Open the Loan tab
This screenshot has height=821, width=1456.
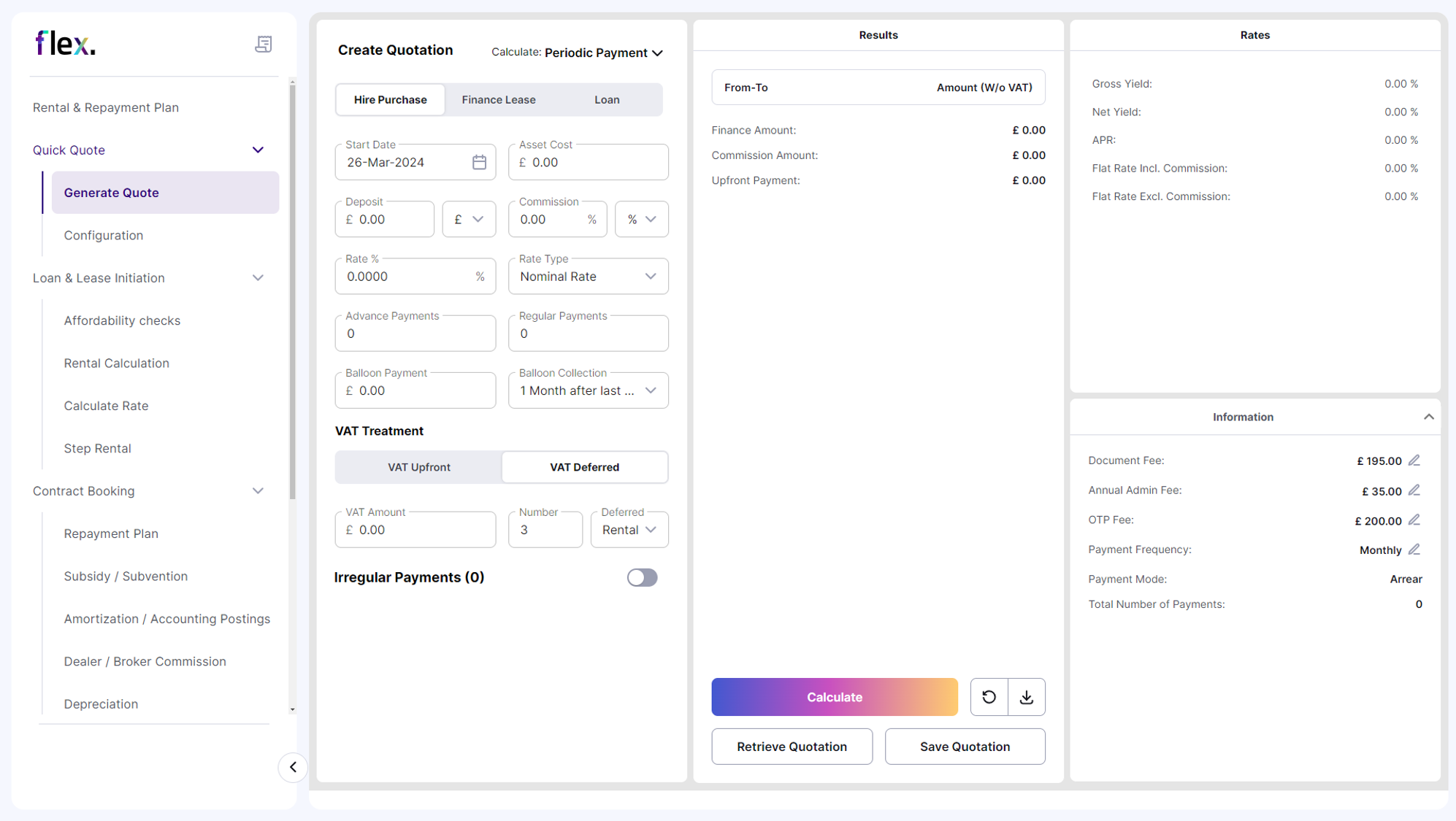(x=607, y=99)
